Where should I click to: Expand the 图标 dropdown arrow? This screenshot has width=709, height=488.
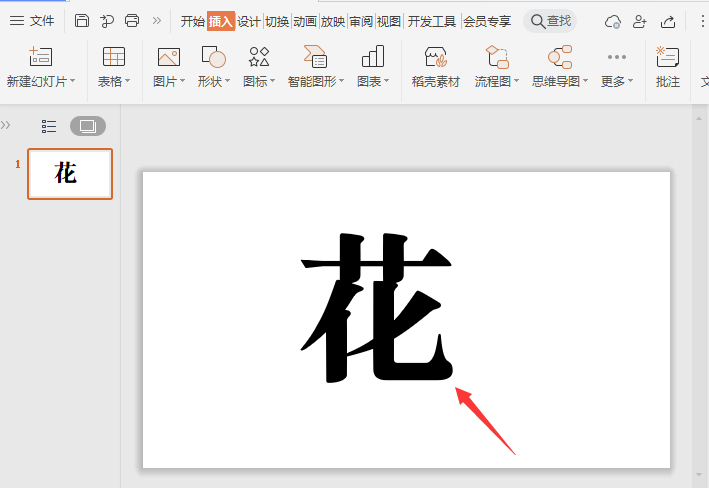272,81
